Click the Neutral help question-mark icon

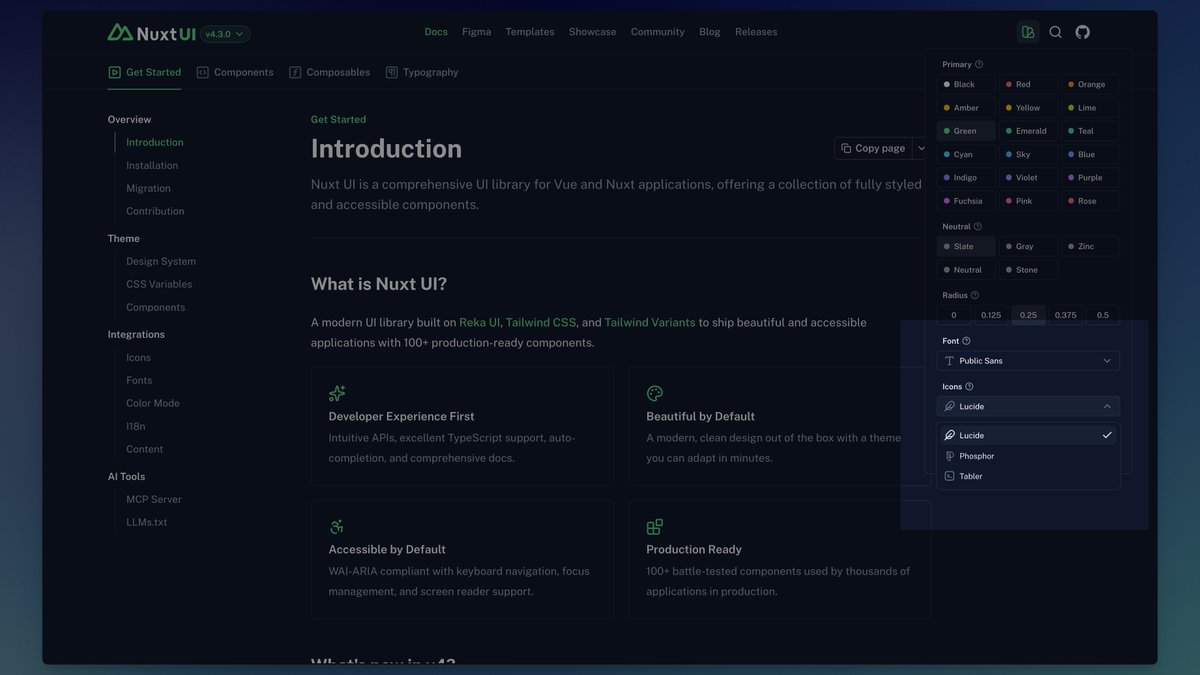click(978, 227)
